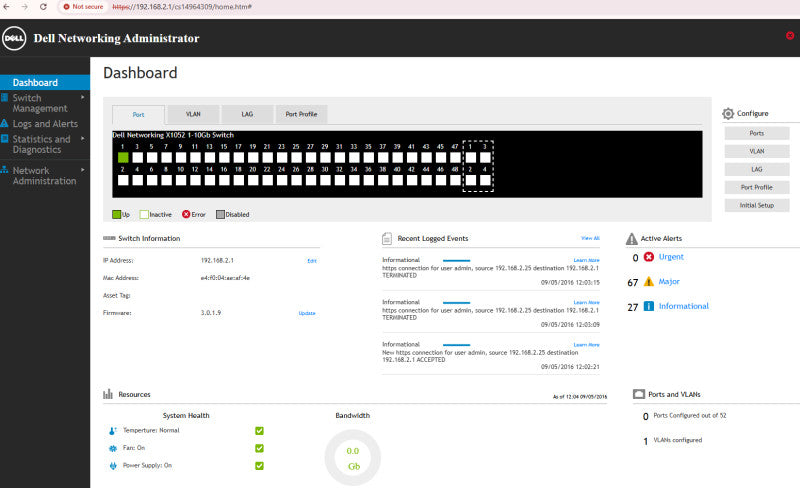Image resolution: width=800 pixels, height=488 pixels.
Task: Click the Active Alerts triangle icon
Action: coord(632,238)
